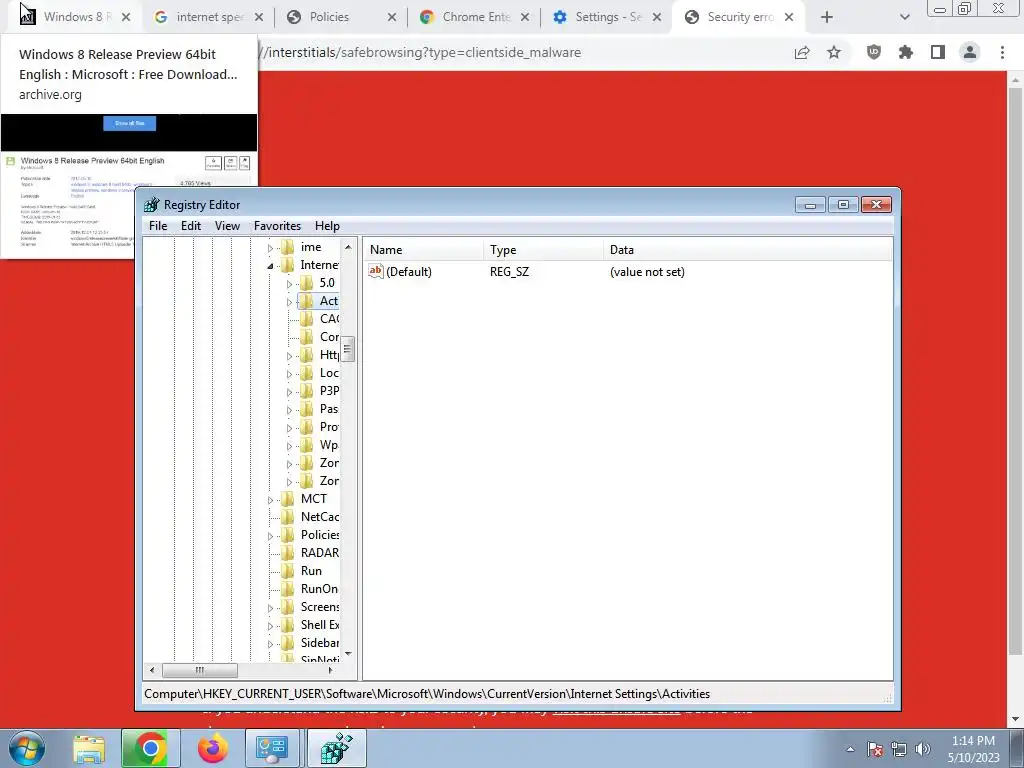Expand the Pas registry key
The height and width of the screenshot is (768, 1024).
tap(289, 410)
